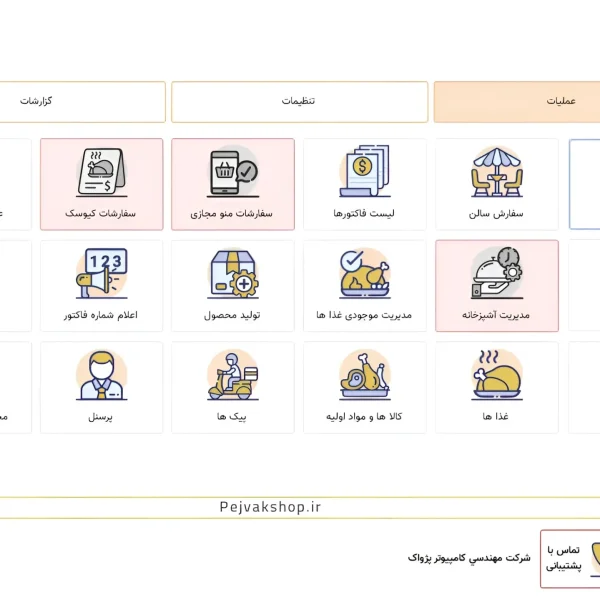Screen dimensions: 600x600
Task: Open سفارش سالن hall order tile
Action: (497, 184)
